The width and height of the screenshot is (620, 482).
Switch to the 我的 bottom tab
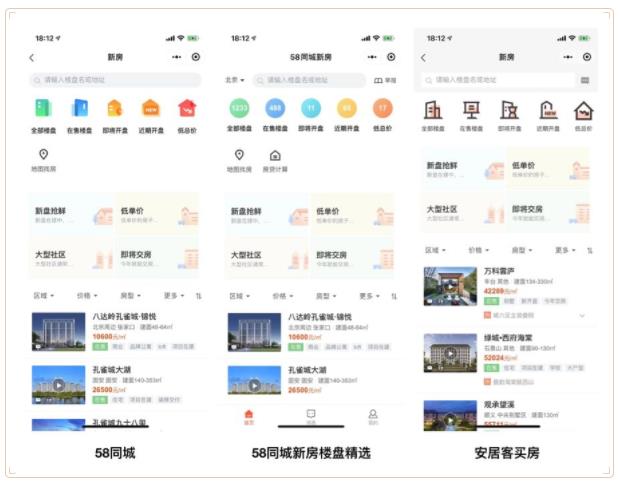click(373, 417)
